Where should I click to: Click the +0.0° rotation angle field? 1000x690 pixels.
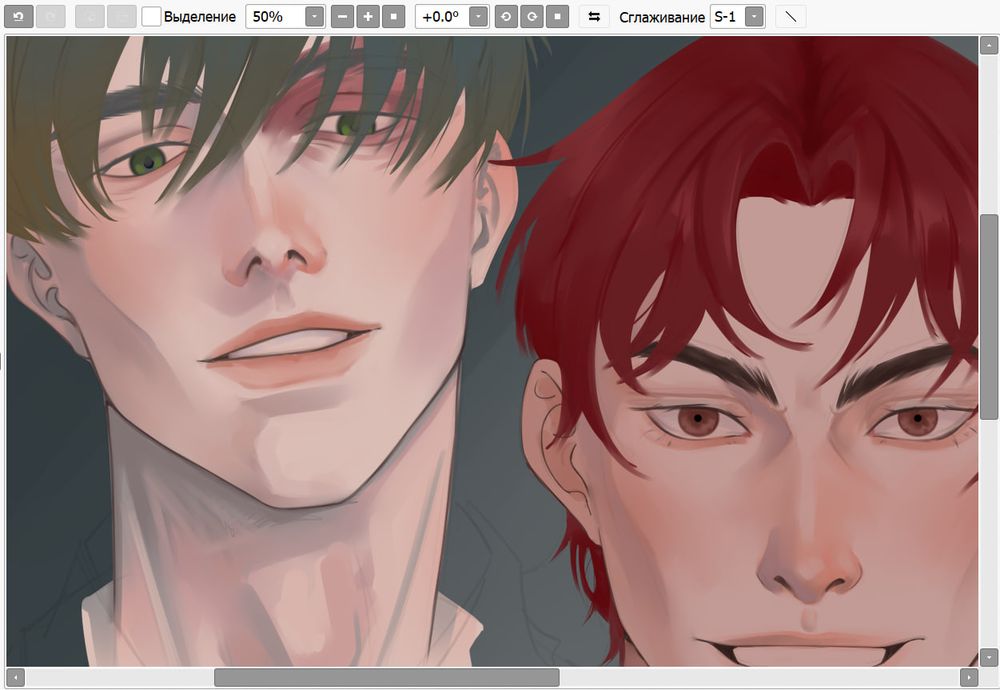click(442, 17)
